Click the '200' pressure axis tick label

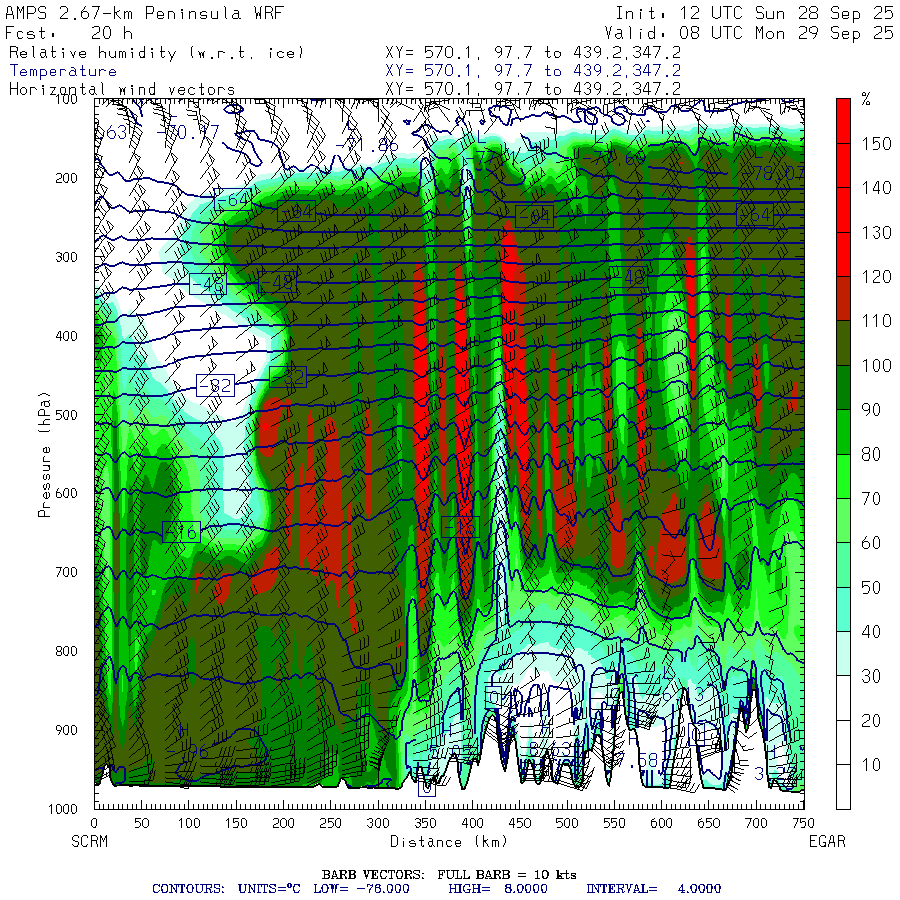66,178
